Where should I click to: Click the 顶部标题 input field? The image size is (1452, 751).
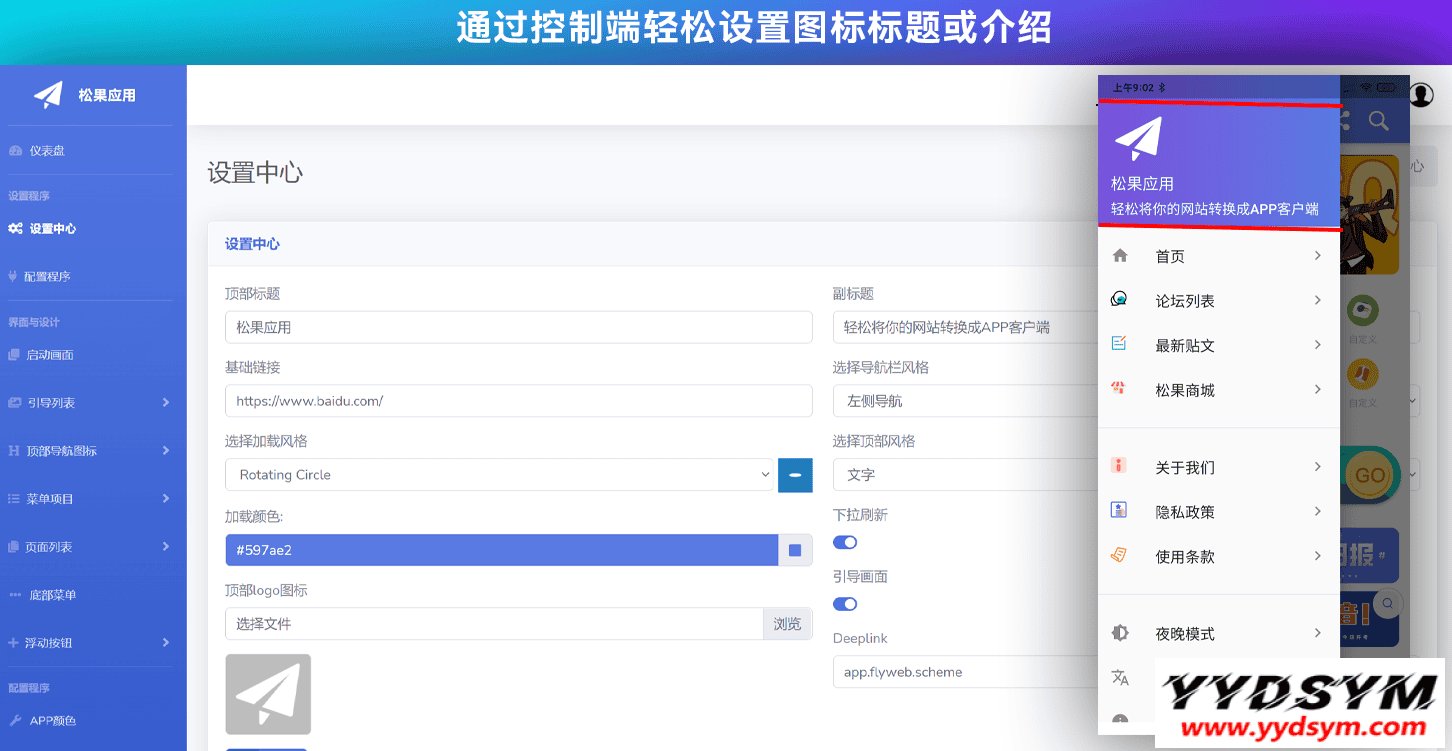pyautogui.click(x=518, y=327)
